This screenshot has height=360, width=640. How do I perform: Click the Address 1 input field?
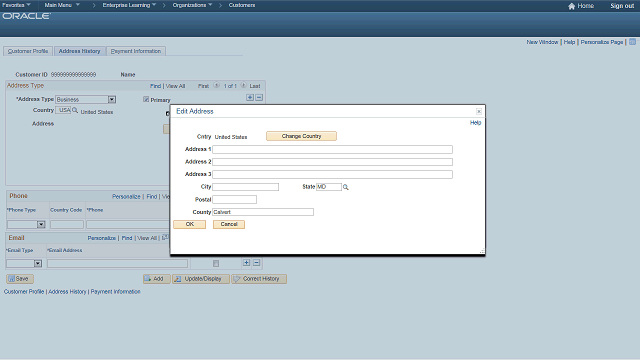332,149
